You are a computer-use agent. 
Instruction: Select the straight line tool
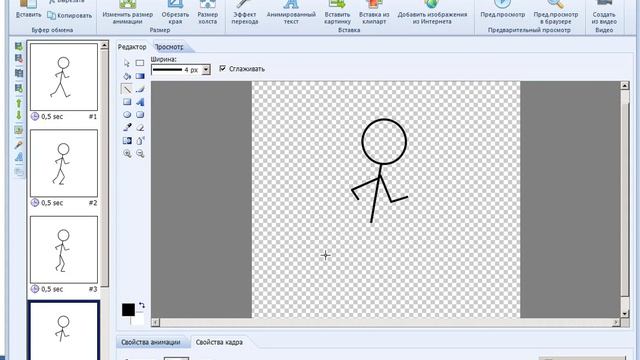(127, 89)
